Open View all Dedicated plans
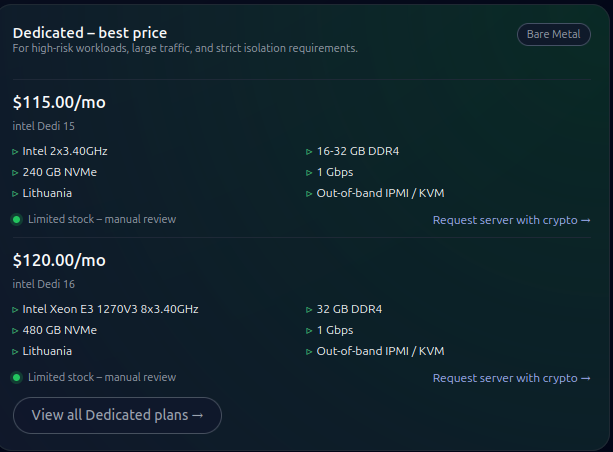613x452 pixels. 117,415
